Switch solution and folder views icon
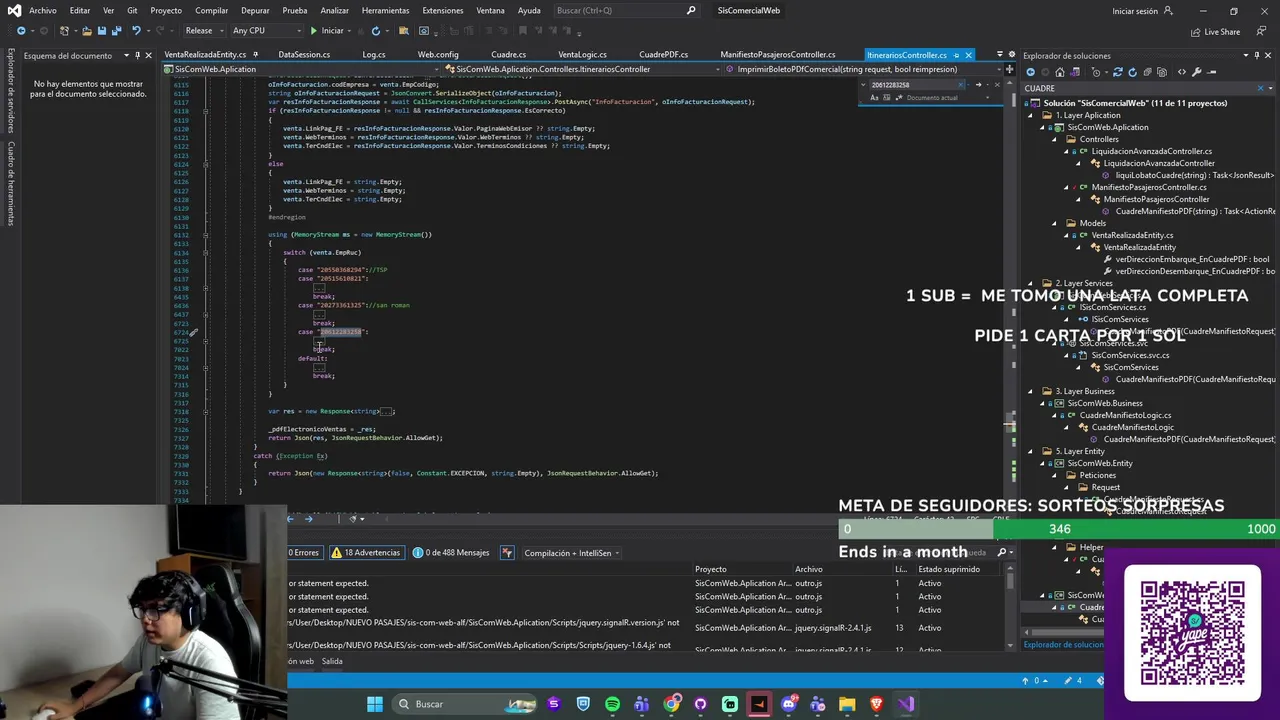The image size is (1280, 720). 1075,72
